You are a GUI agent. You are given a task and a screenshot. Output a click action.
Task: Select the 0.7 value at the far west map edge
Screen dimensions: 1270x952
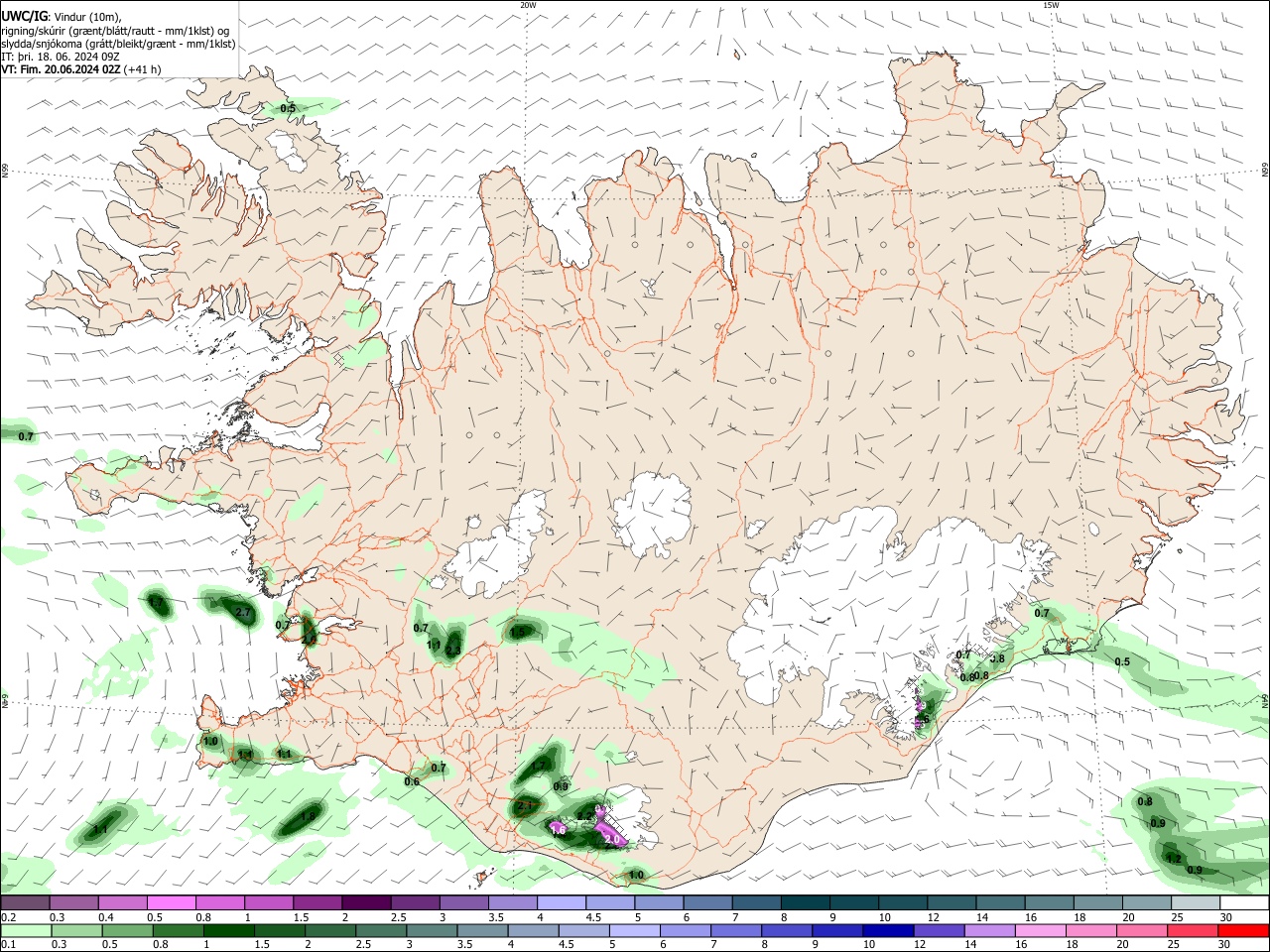pyautogui.click(x=26, y=436)
